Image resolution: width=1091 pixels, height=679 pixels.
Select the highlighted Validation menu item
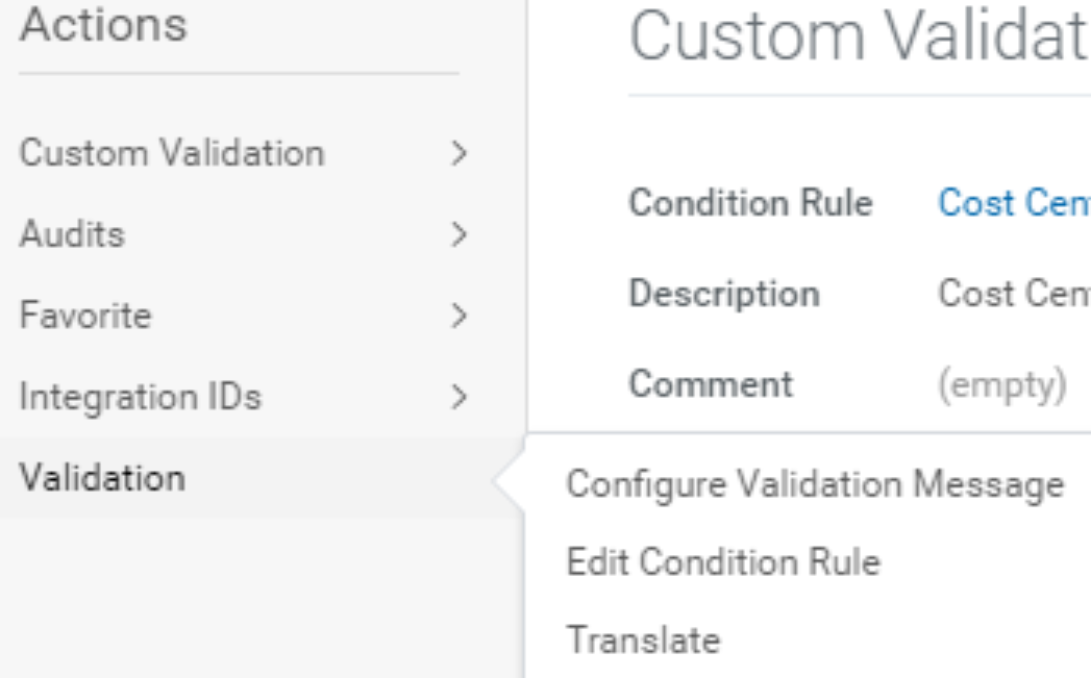coord(262,478)
